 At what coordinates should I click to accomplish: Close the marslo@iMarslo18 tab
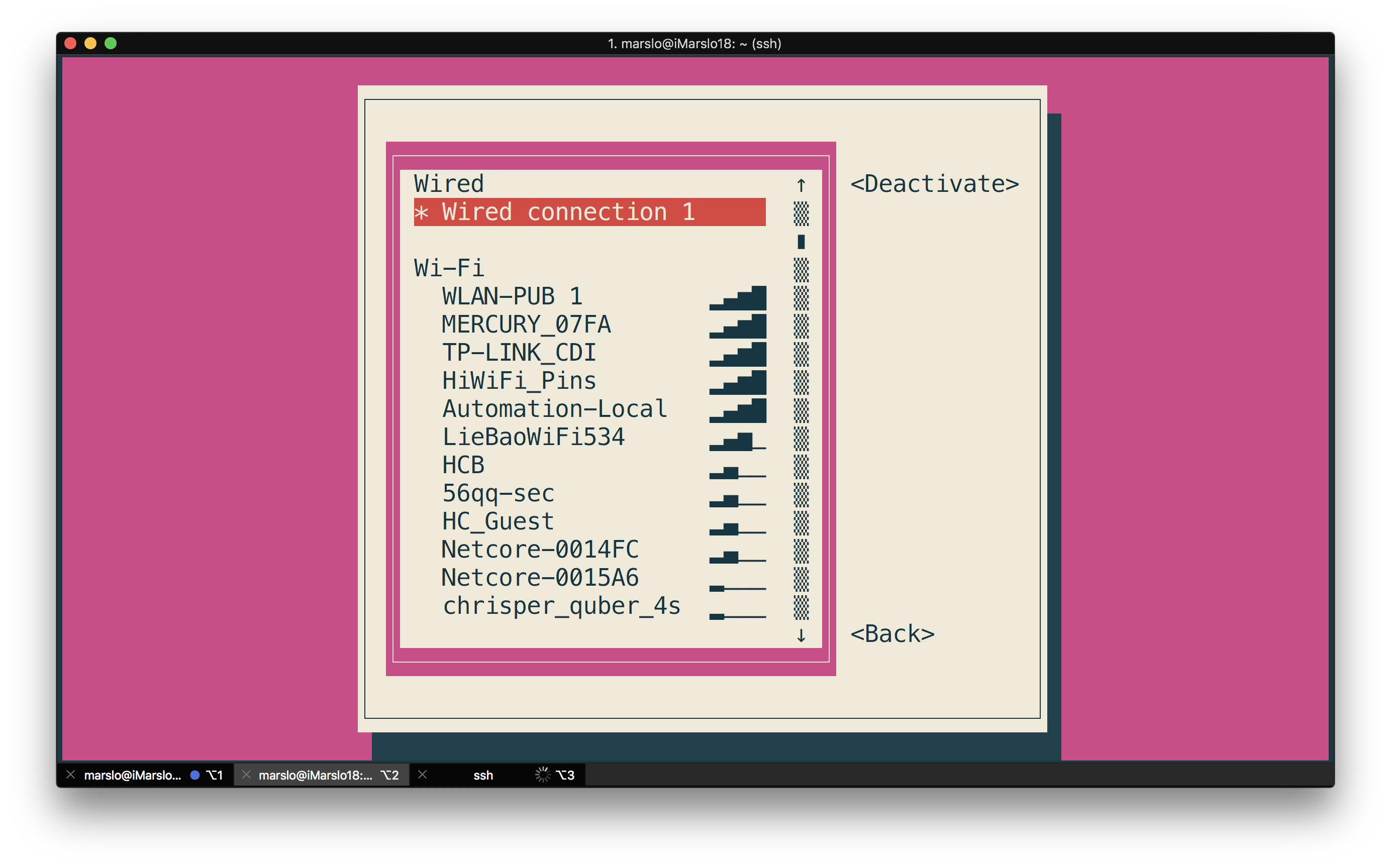click(x=246, y=775)
